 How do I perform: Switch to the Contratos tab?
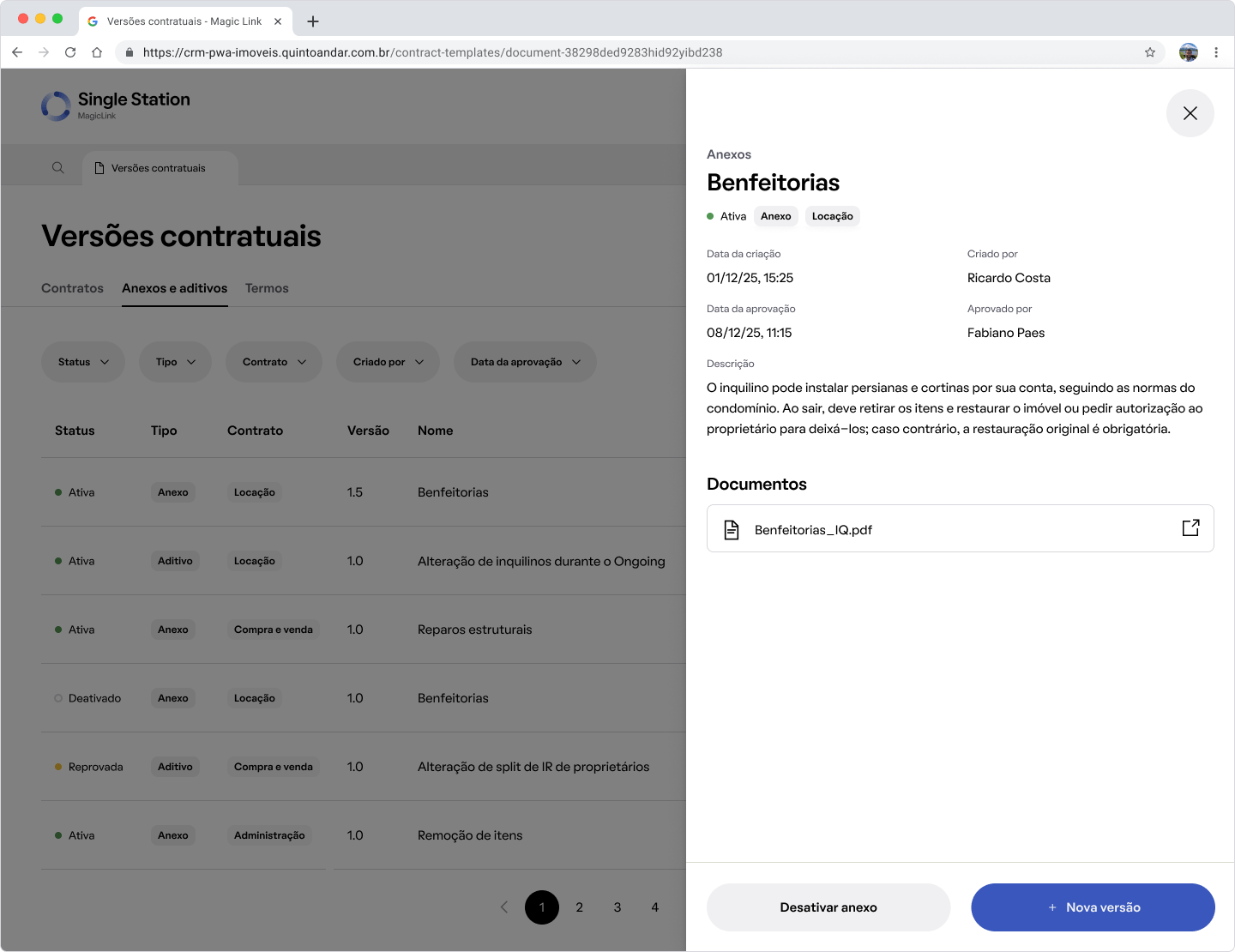click(x=72, y=288)
